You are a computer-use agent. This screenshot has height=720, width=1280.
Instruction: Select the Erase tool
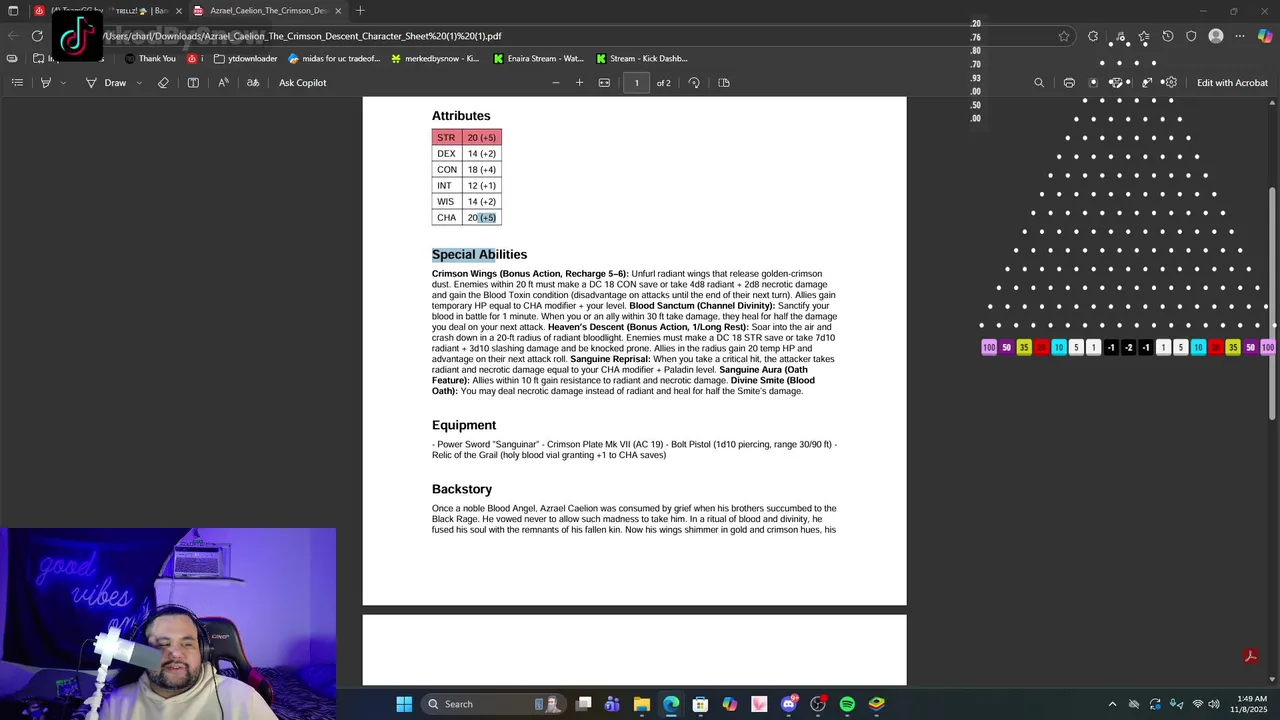pyautogui.click(x=164, y=83)
